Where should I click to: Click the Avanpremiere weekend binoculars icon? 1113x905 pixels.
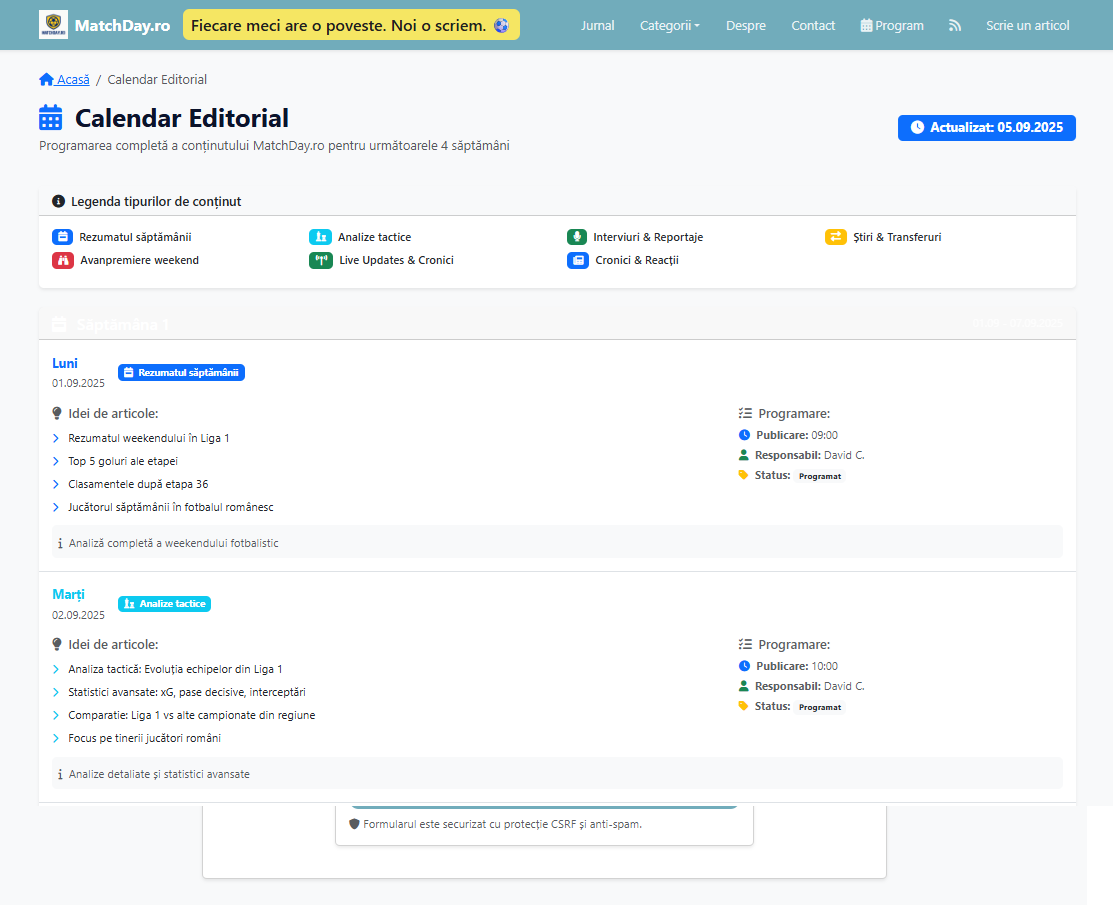coord(62,260)
